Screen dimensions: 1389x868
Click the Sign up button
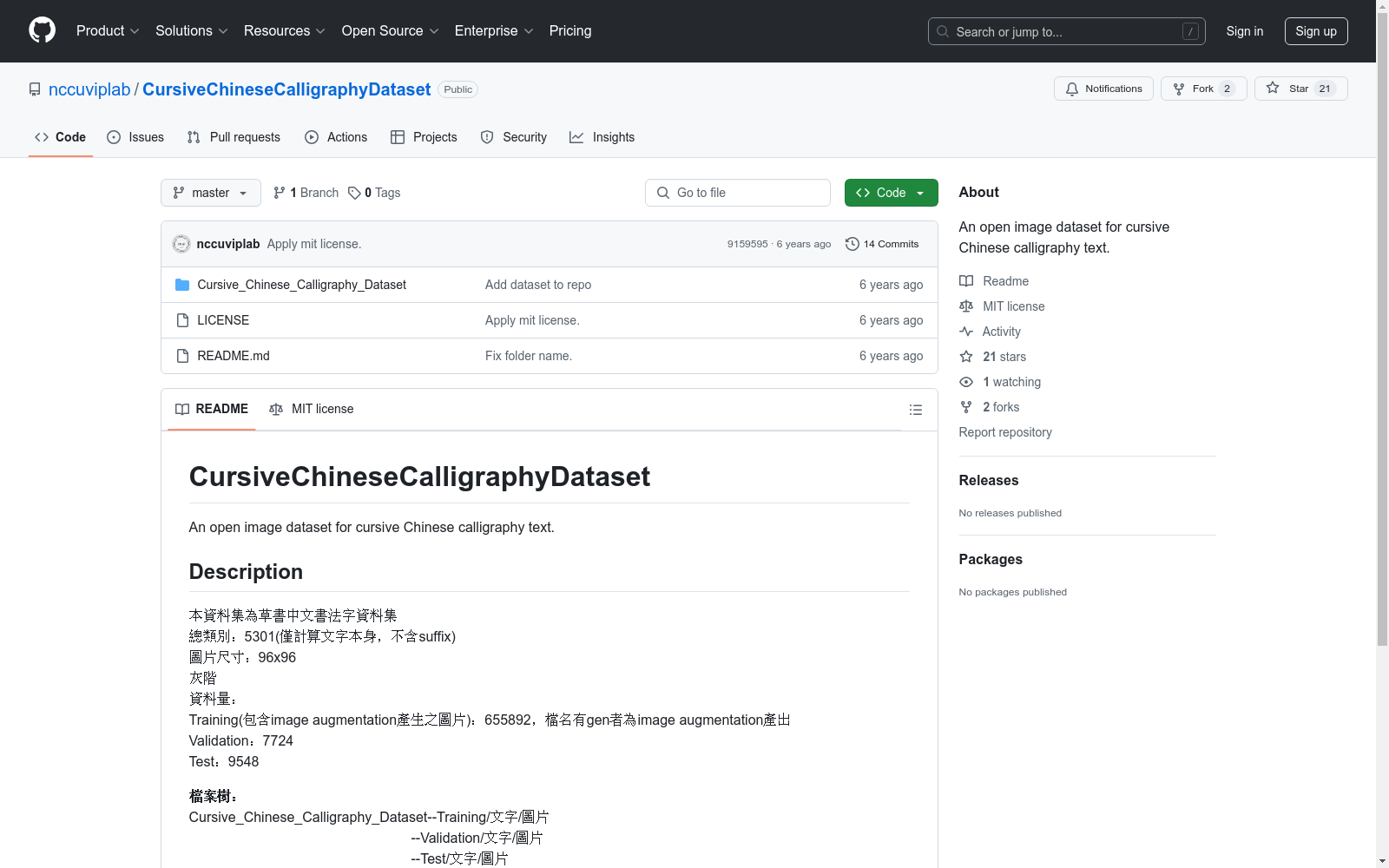1316,31
